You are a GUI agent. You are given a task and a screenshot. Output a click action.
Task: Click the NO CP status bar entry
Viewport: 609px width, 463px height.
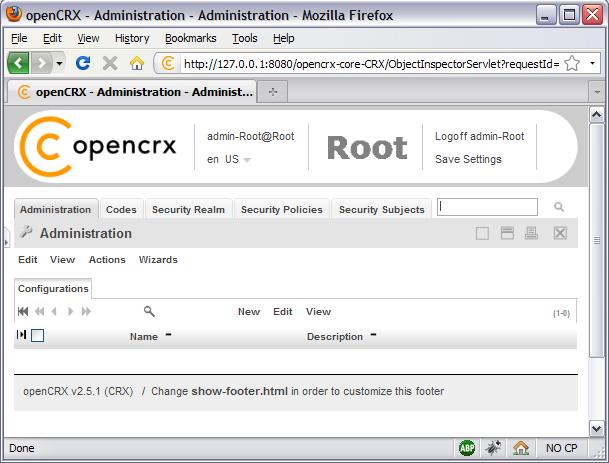562,448
